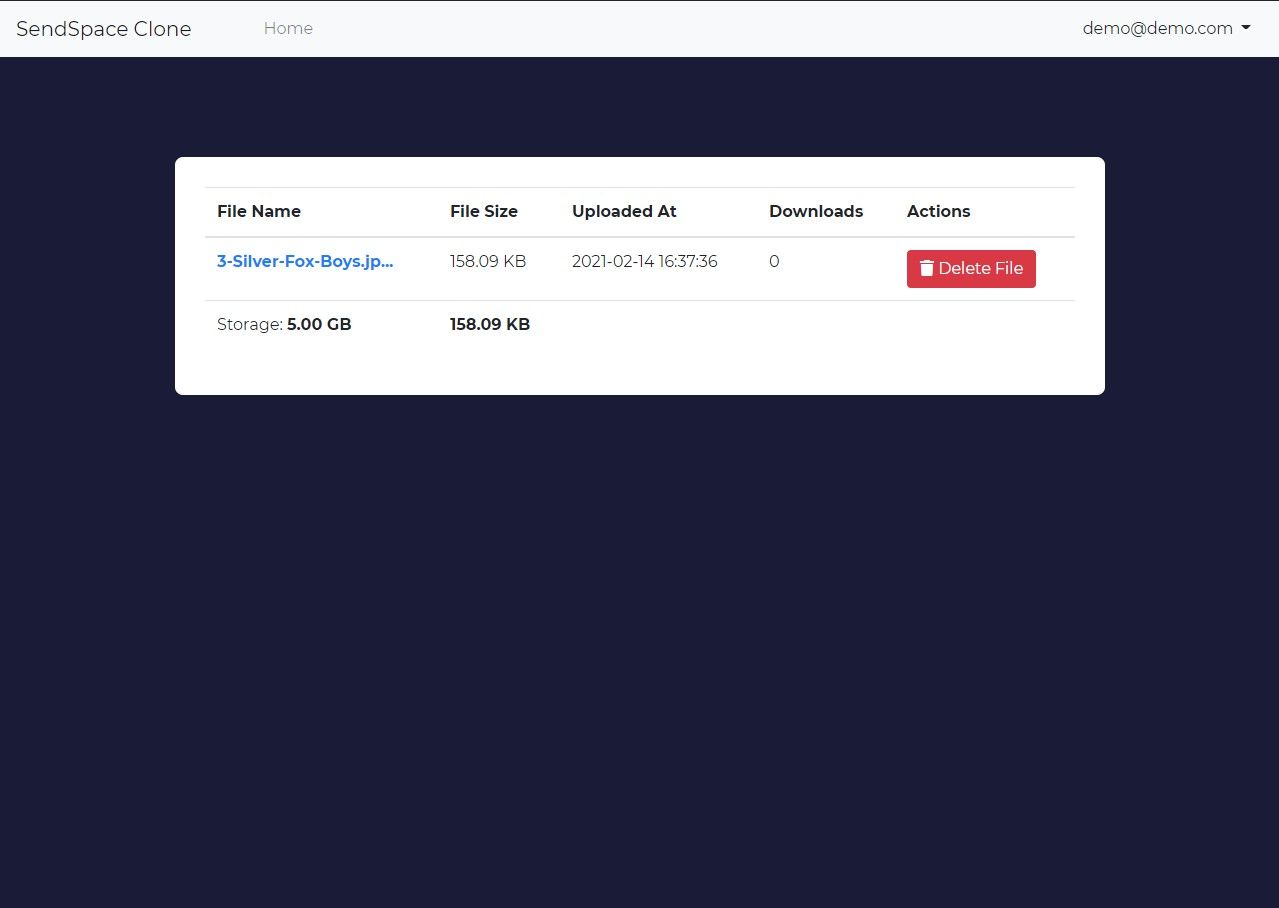
Task: Click the bold total 158.09 KB value
Action: tap(490, 324)
